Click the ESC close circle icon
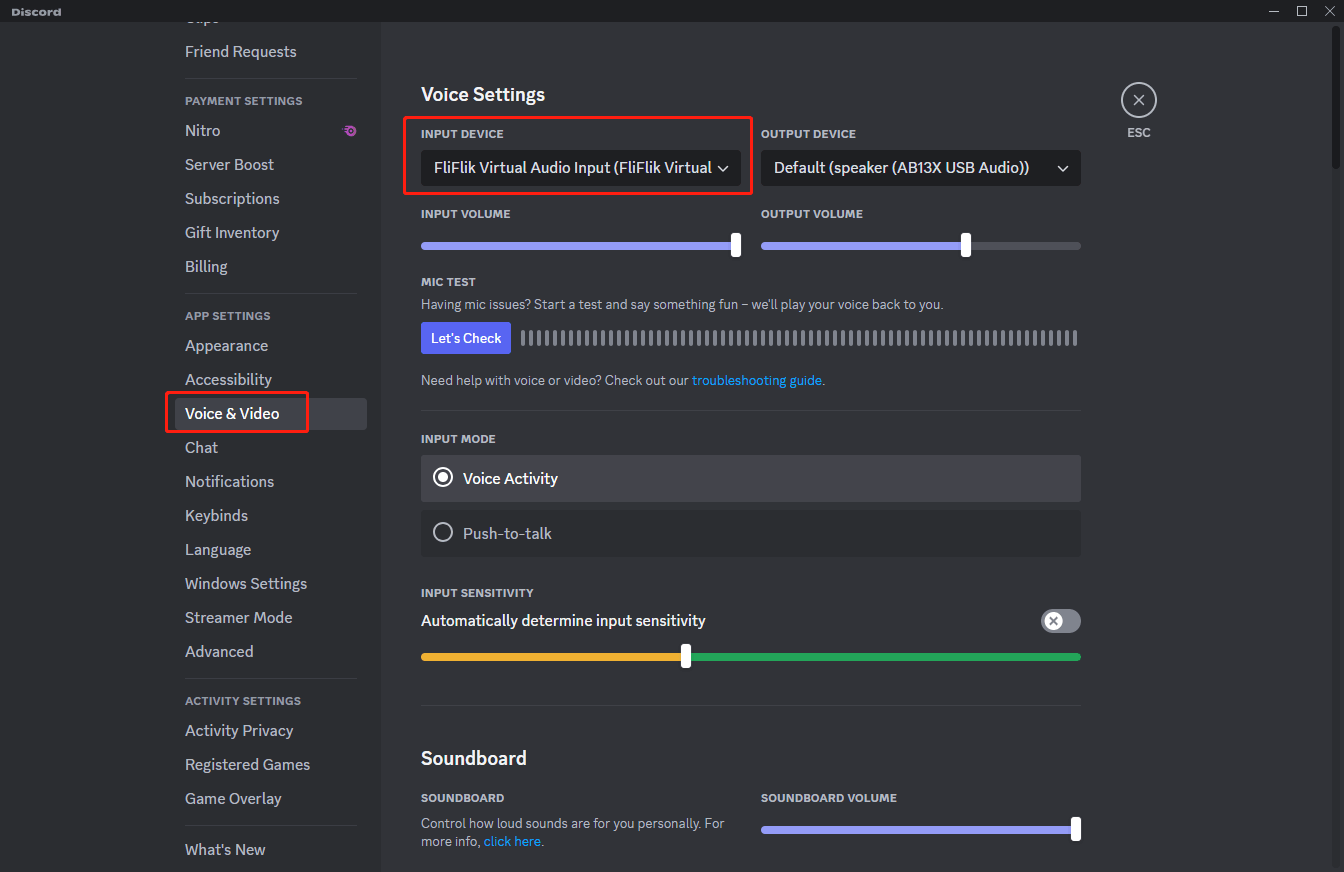This screenshot has height=872, width=1344. click(1138, 100)
